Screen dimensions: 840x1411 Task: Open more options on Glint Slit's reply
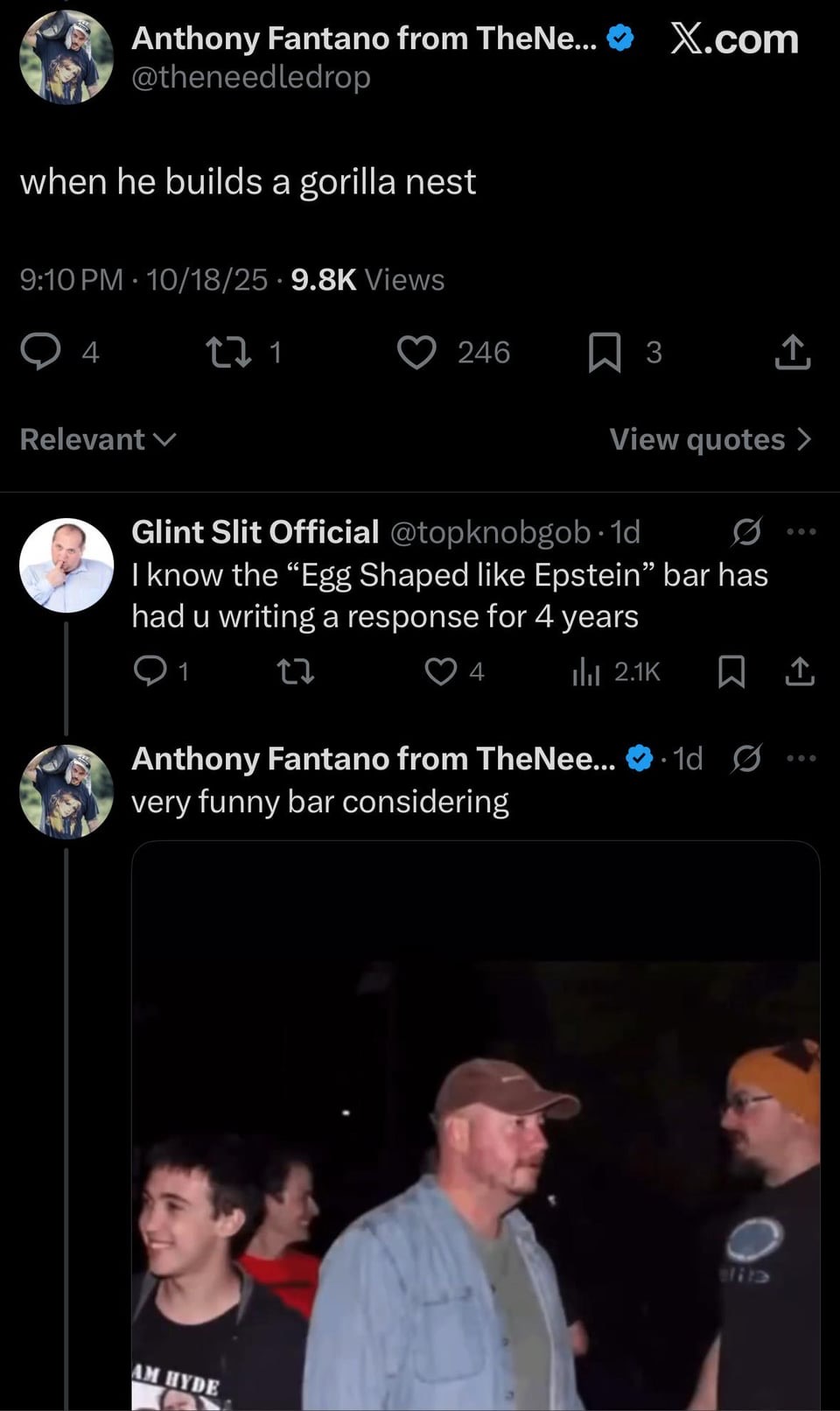tap(801, 531)
